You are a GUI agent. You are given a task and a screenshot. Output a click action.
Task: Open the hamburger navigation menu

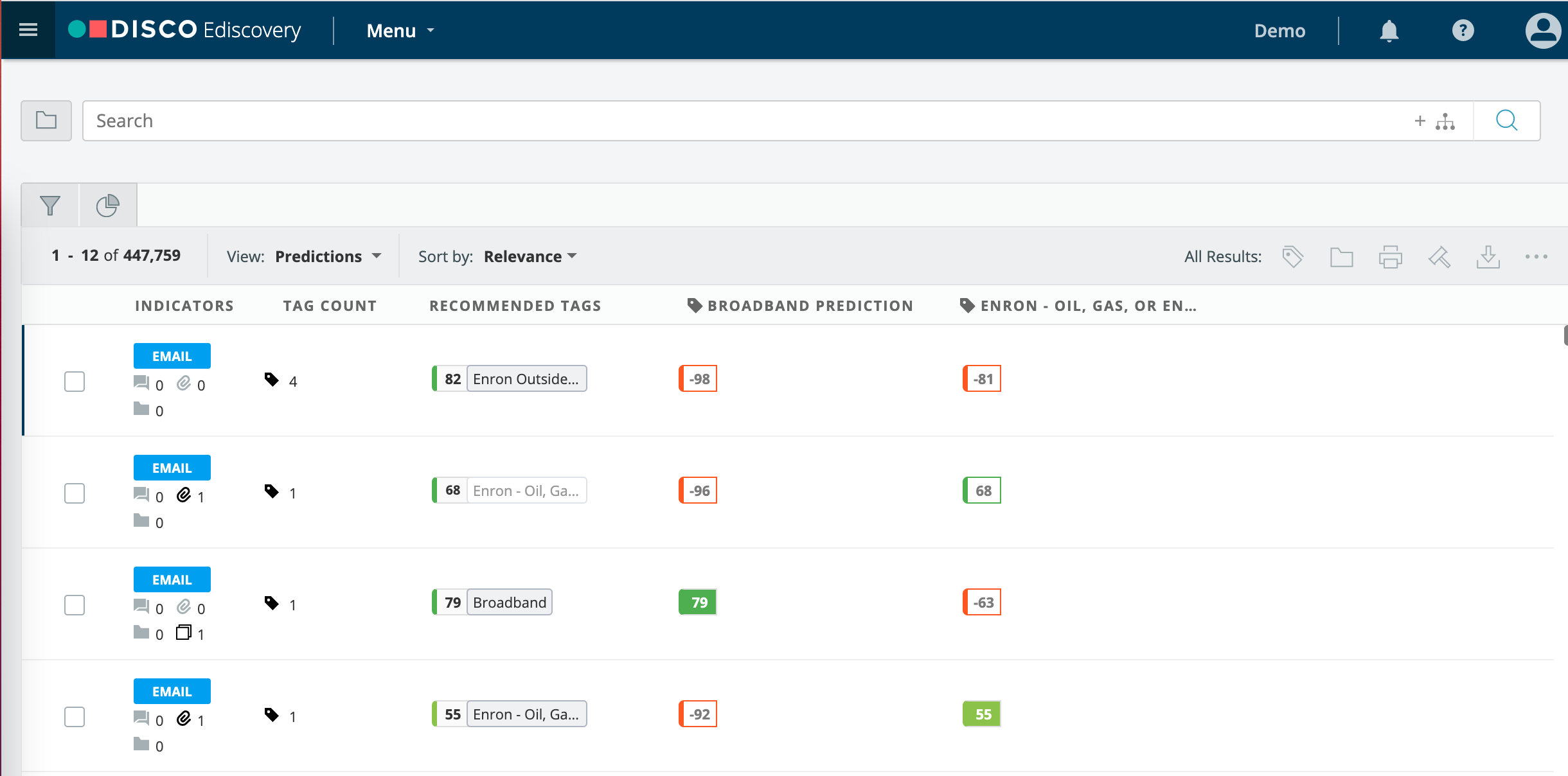coord(28,30)
